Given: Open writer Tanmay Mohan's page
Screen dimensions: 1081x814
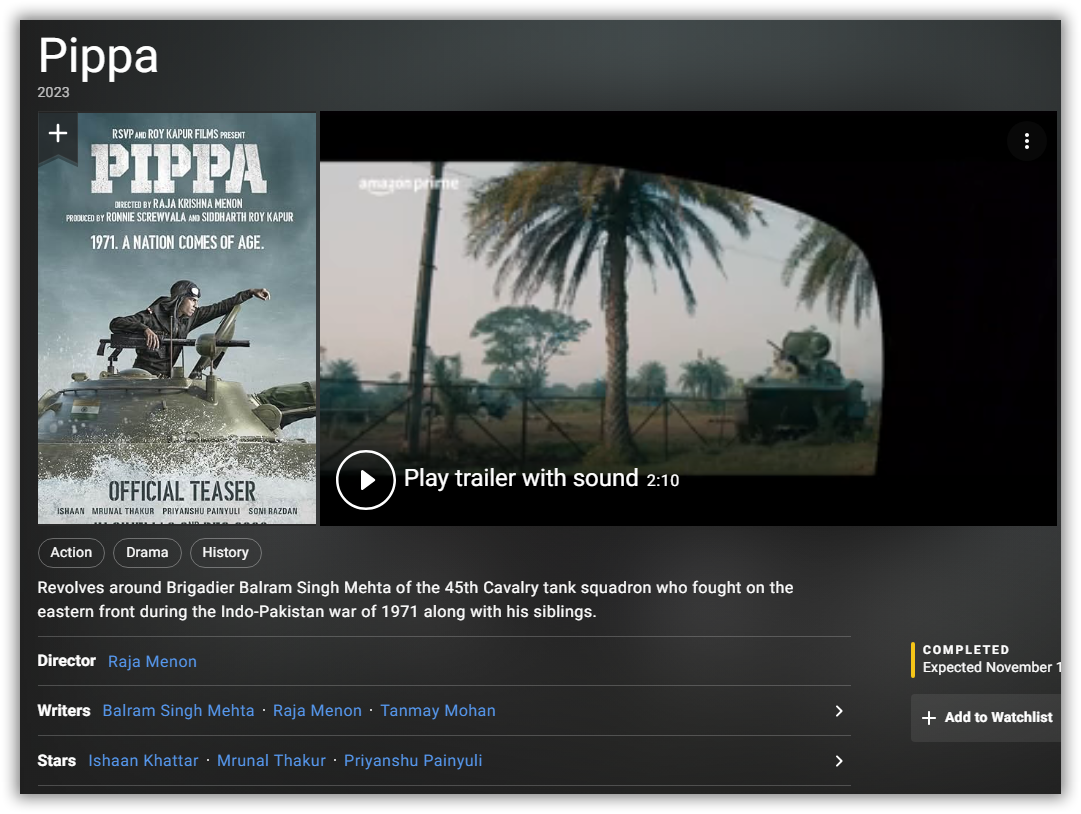Looking at the screenshot, I should pos(438,711).
